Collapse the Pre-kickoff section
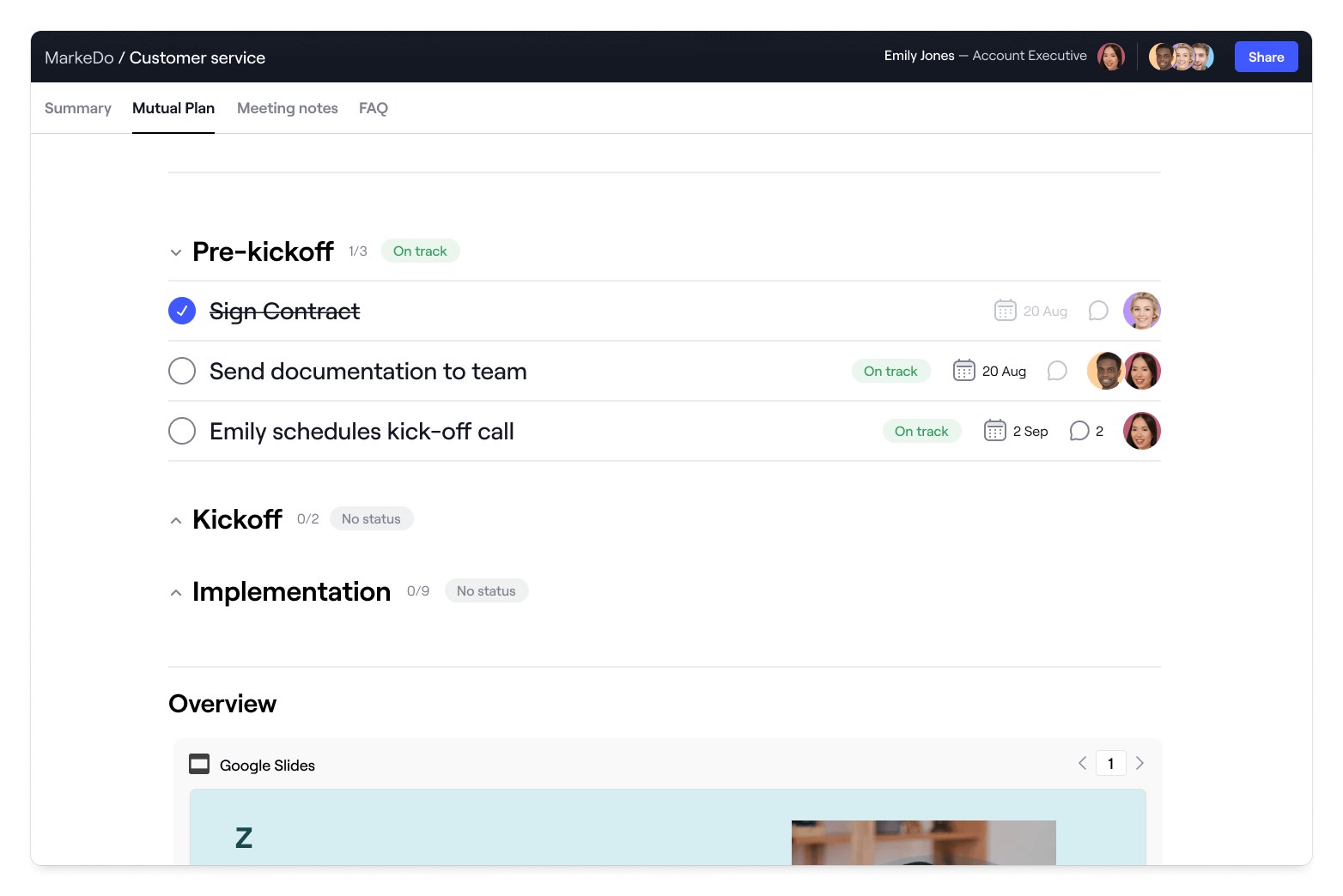 [x=175, y=251]
